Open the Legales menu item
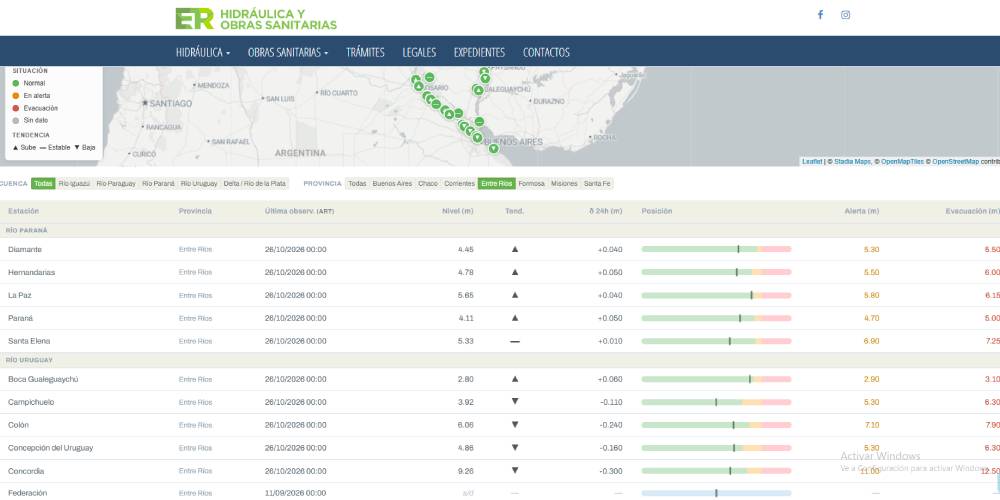Screen dimensions: 1000x500 (419, 52)
